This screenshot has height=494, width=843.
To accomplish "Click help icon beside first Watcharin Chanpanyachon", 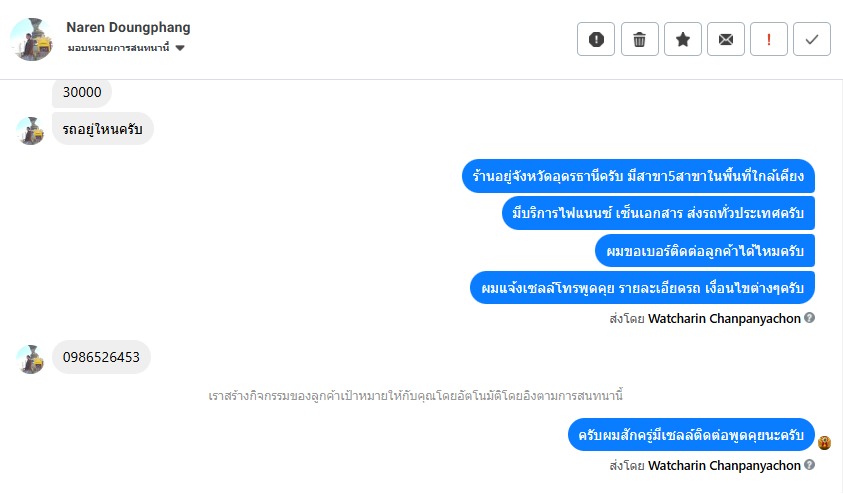I will tap(810, 318).
